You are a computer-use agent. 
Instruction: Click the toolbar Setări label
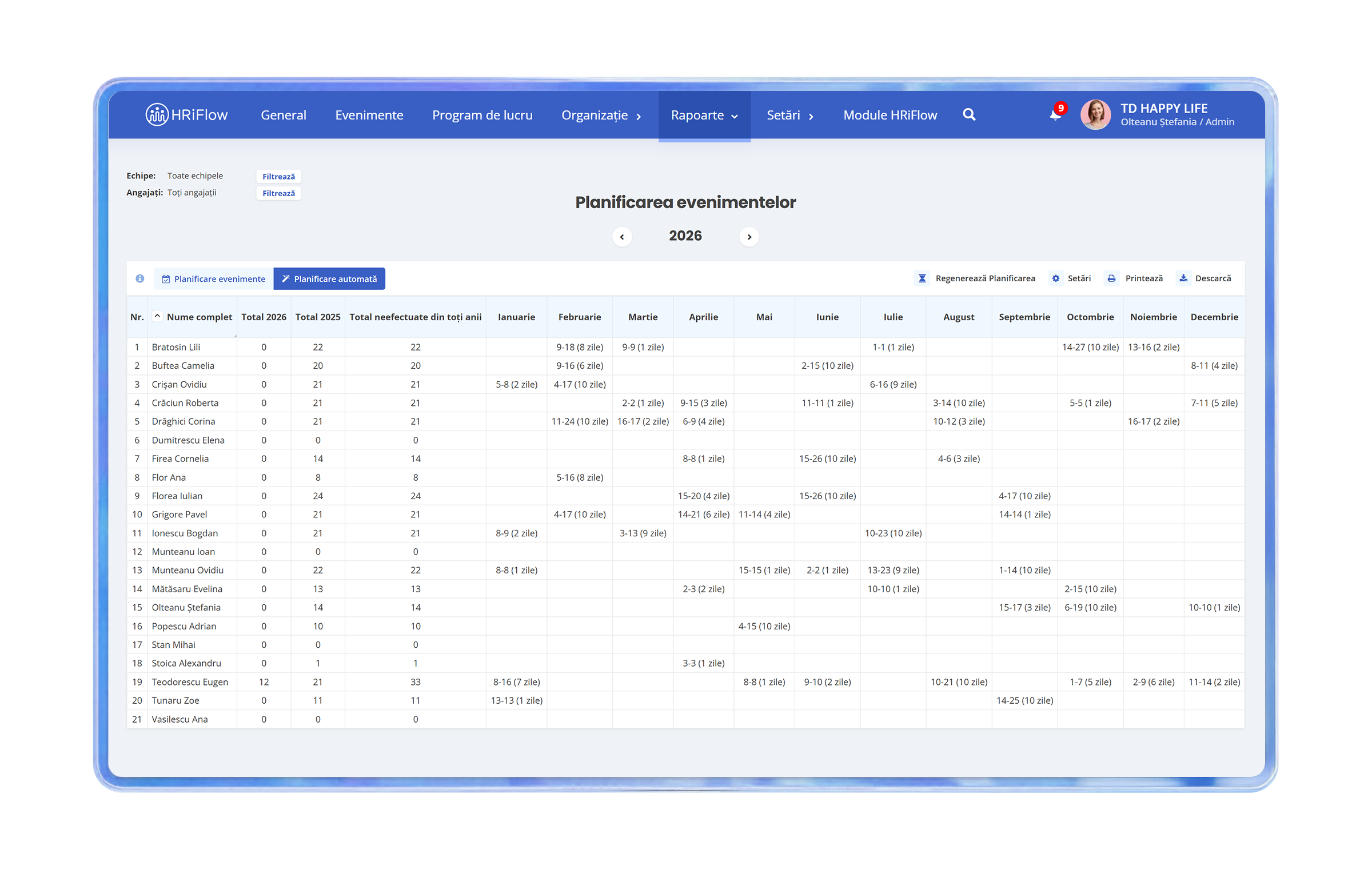(1079, 278)
